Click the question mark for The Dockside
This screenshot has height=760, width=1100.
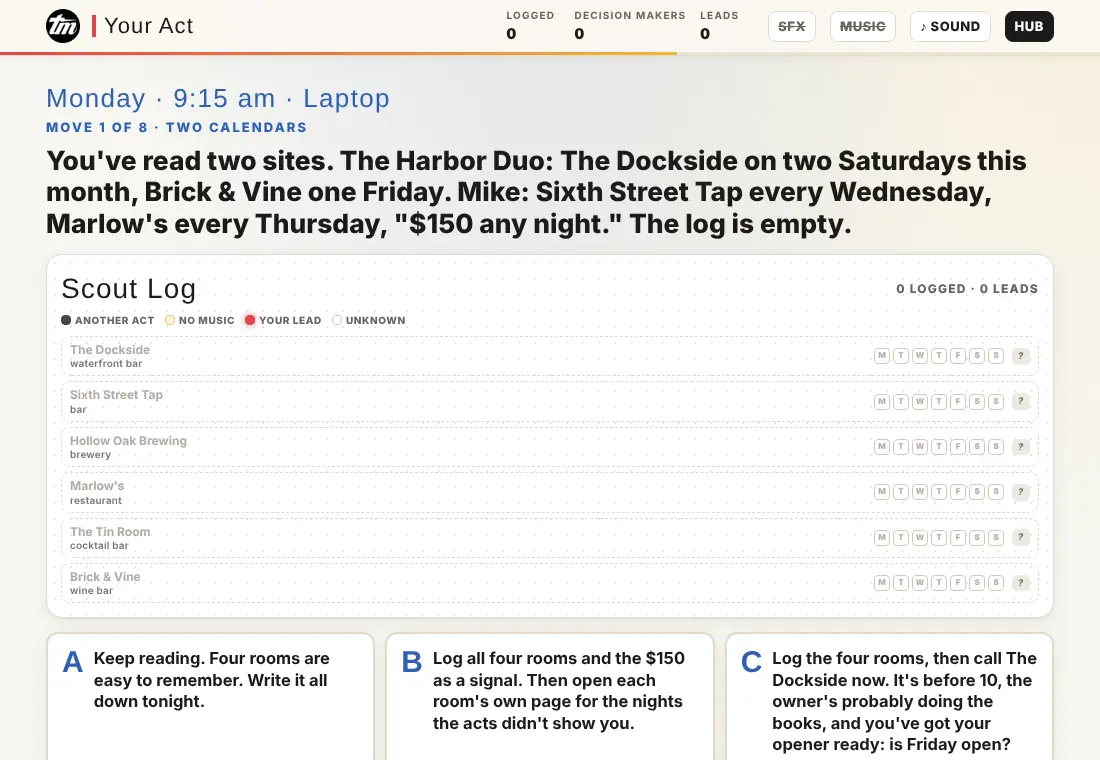click(x=1021, y=356)
